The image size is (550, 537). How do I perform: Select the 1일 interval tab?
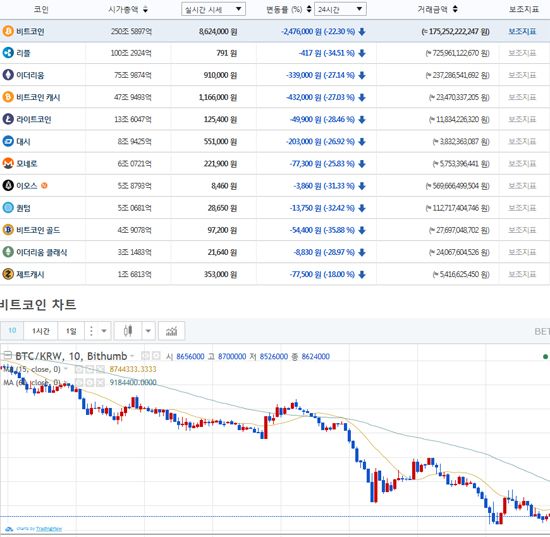pos(71,331)
